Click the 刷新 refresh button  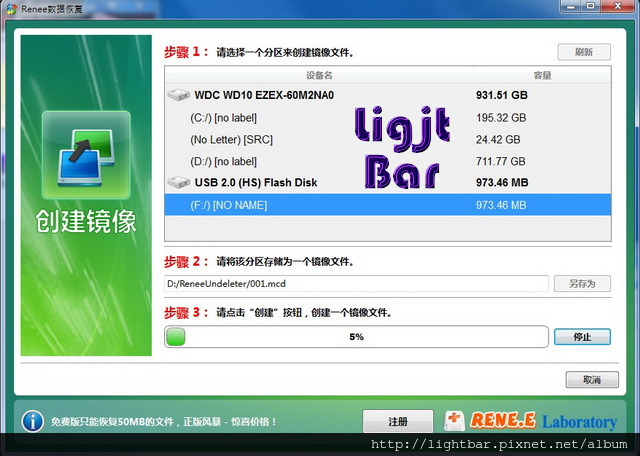tap(584, 52)
